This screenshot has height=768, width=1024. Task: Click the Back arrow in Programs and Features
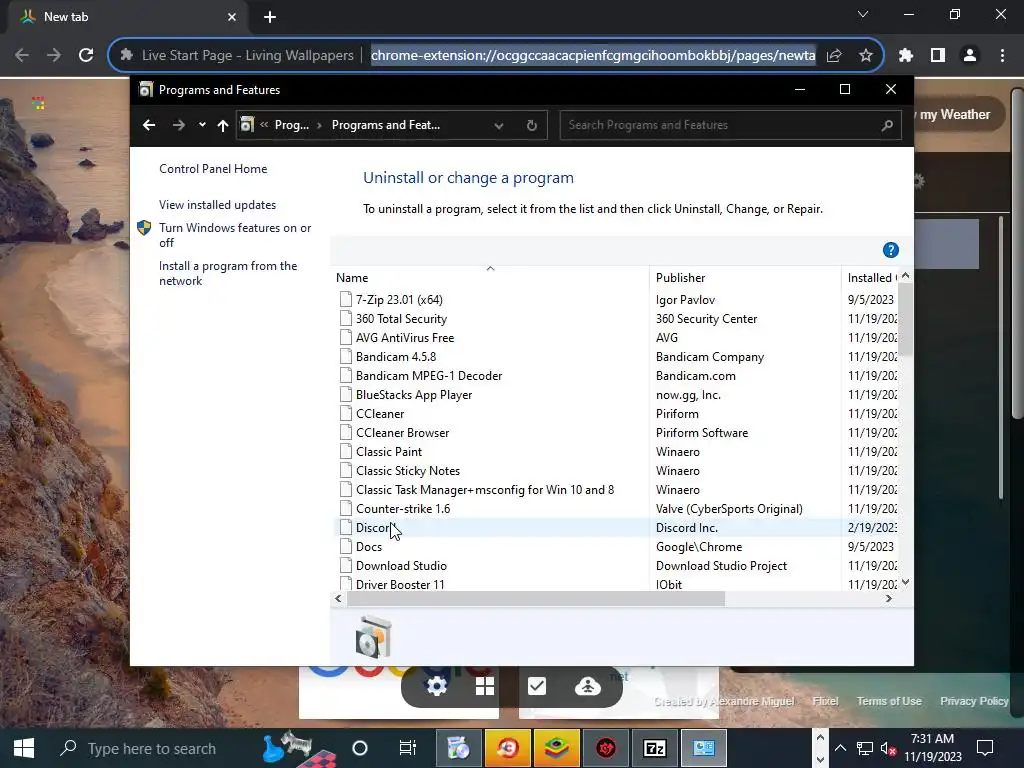point(149,125)
